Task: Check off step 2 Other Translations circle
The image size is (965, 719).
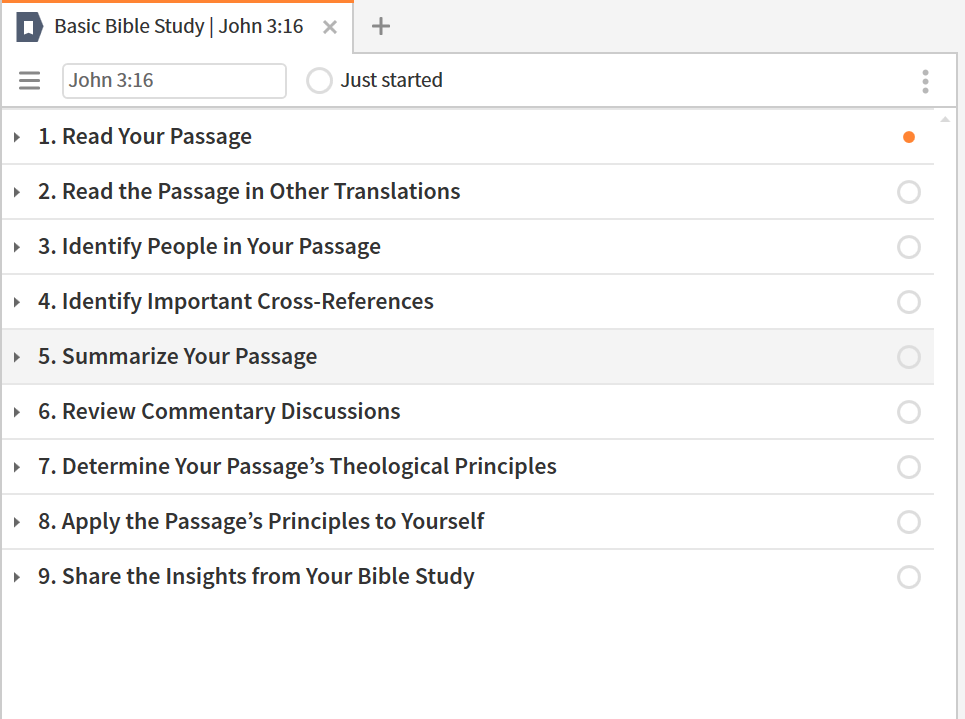Action: point(908,193)
